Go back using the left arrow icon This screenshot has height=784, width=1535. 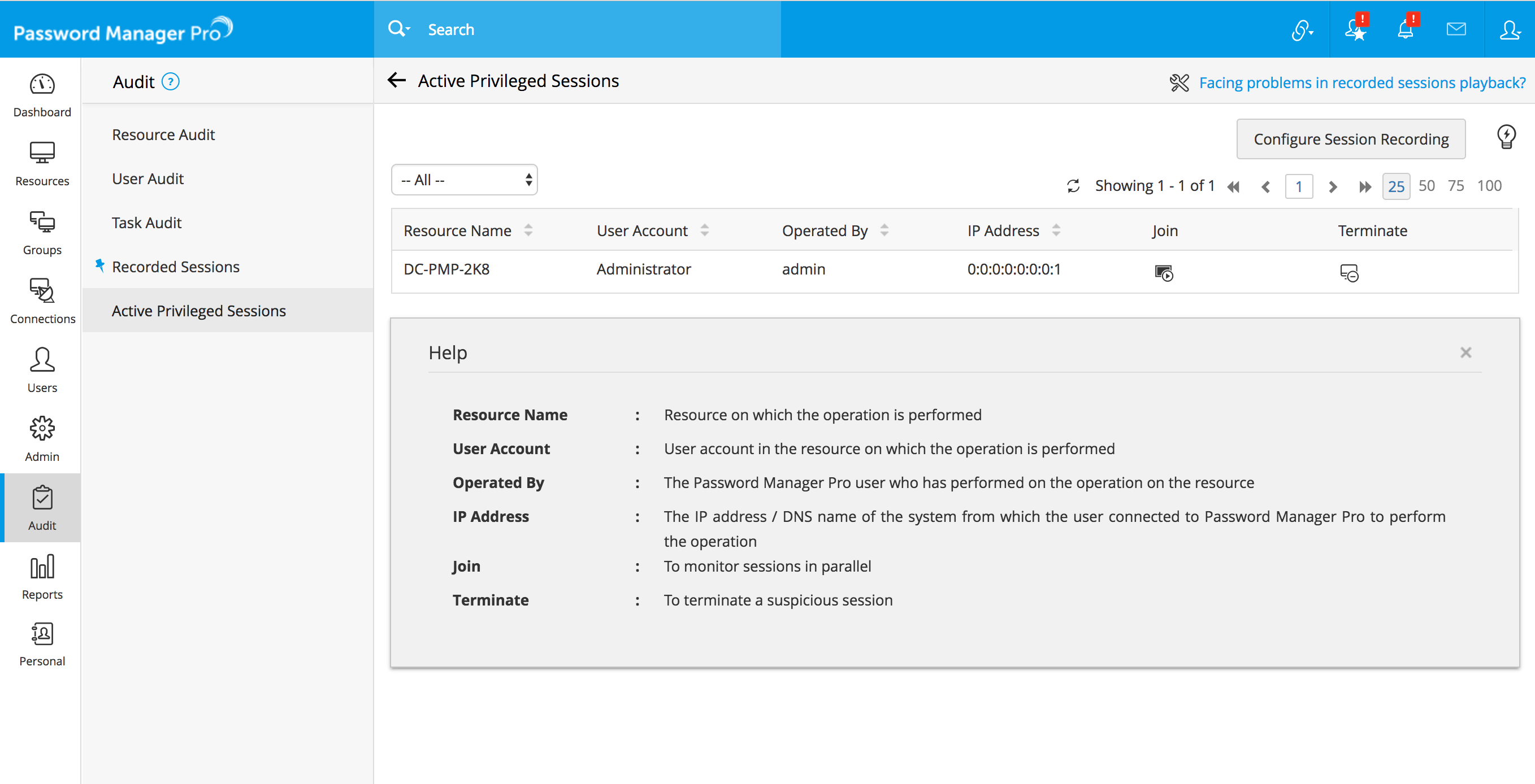(x=397, y=80)
